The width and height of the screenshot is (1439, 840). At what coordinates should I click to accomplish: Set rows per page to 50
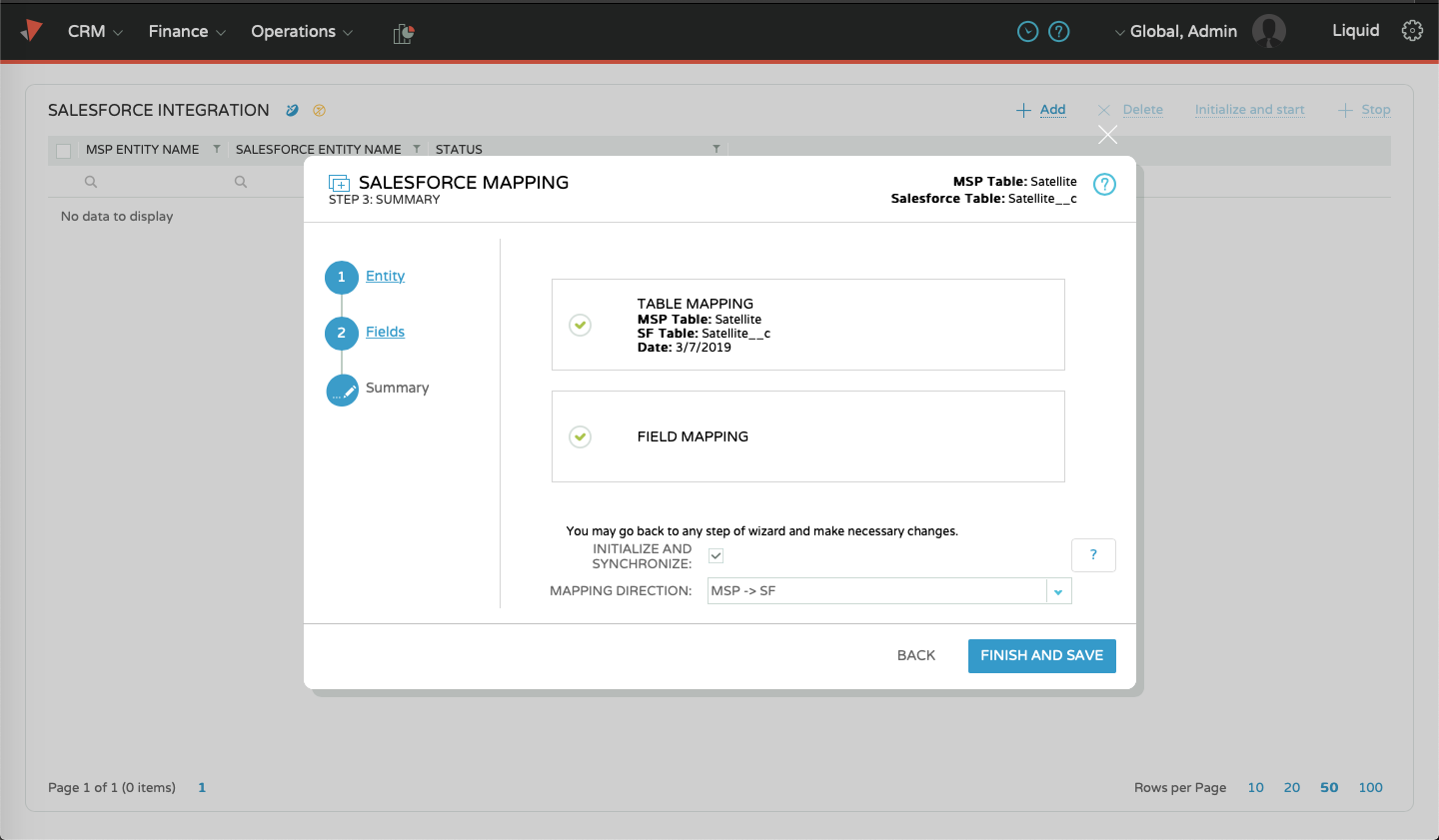(1329, 787)
